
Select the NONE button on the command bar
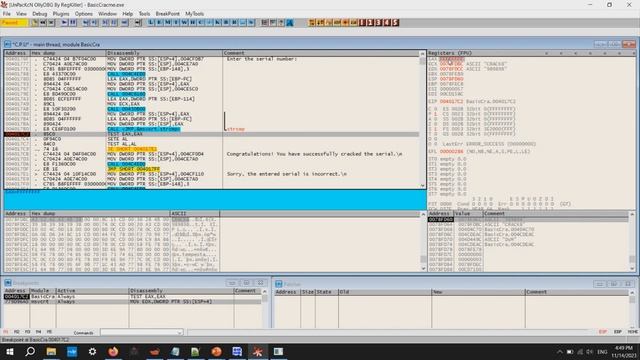(633, 332)
